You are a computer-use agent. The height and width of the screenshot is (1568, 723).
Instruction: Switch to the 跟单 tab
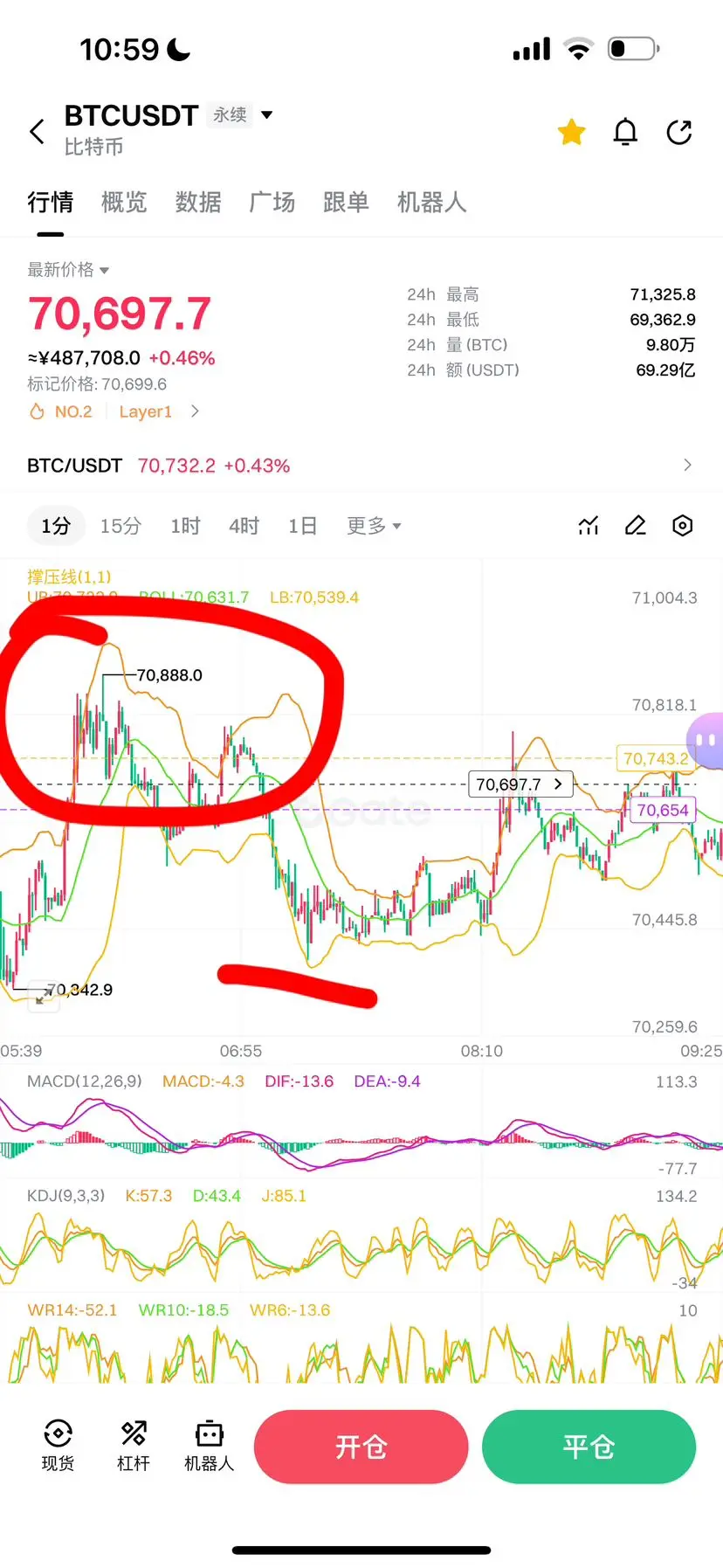346,203
